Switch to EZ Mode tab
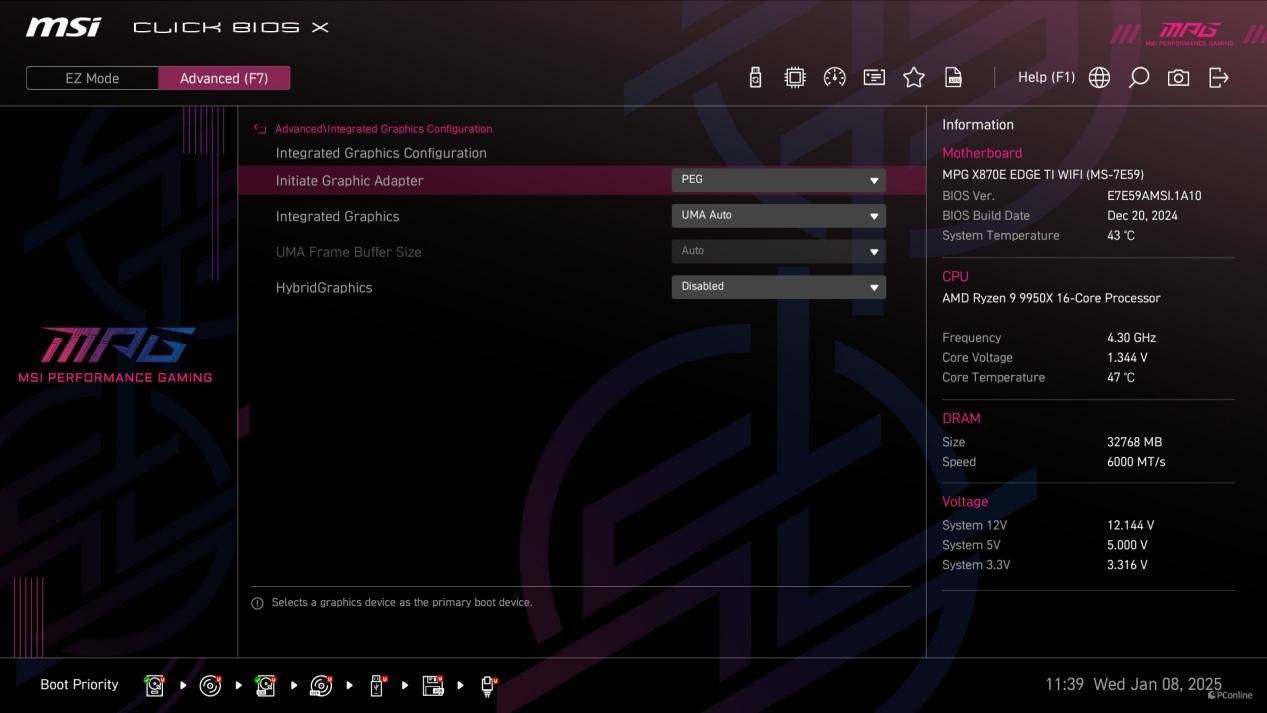The image size is (1267, 713). 92,78
